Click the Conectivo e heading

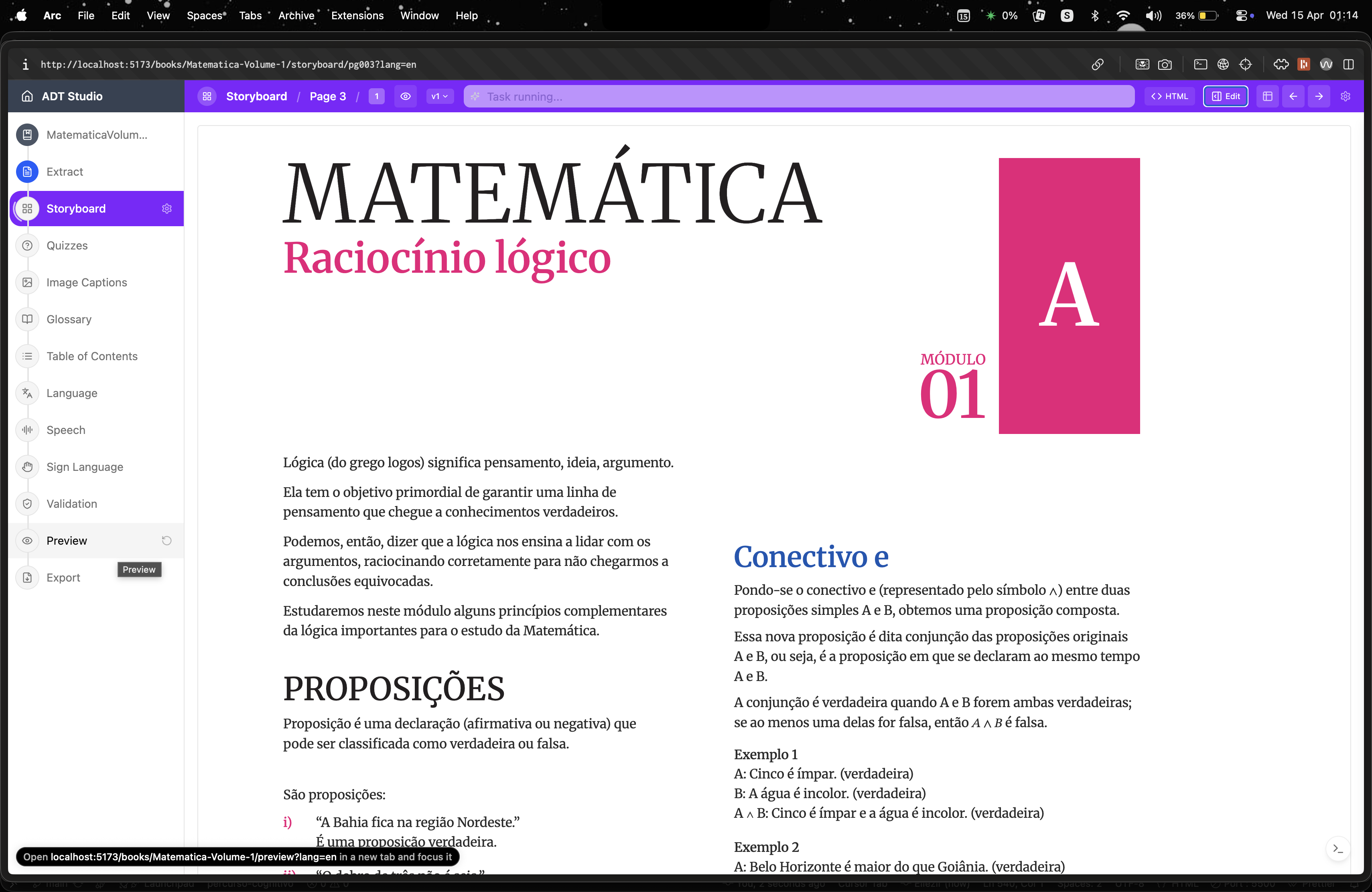click(811, 557)
